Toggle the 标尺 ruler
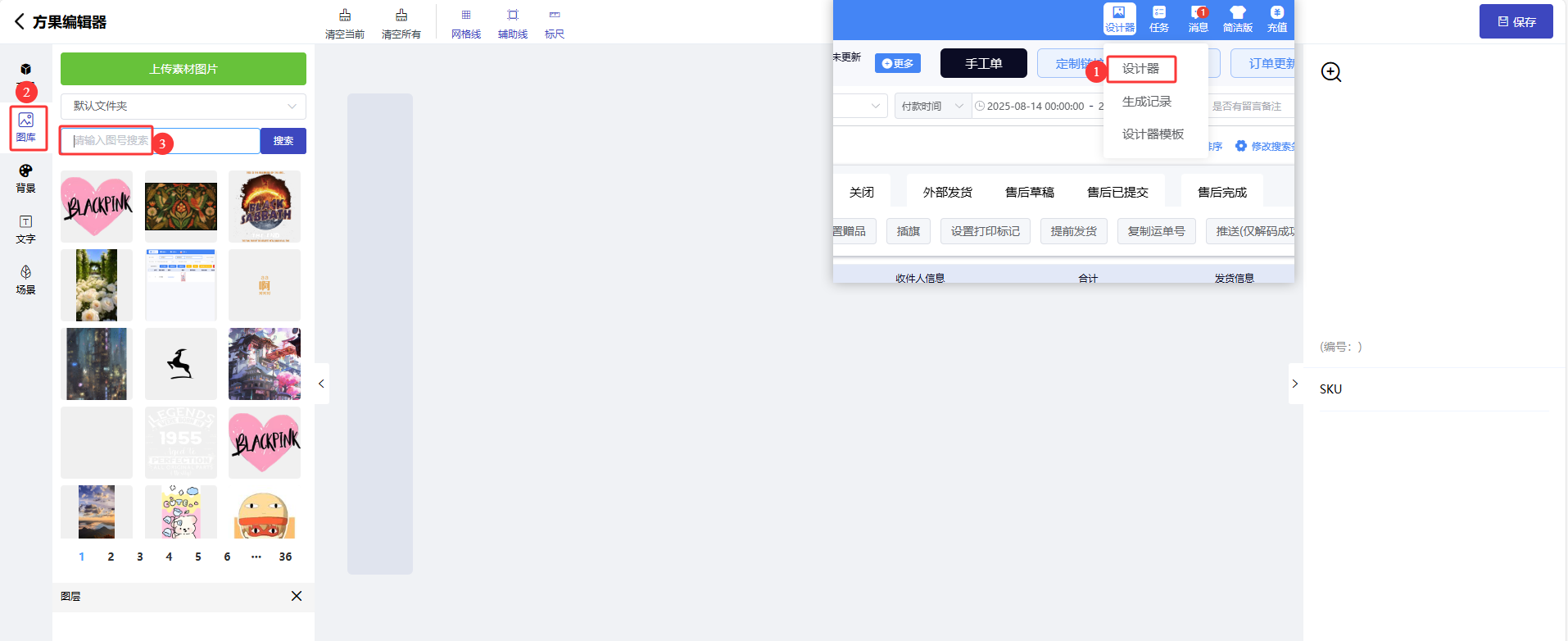1568x641 pixels. 555,24
